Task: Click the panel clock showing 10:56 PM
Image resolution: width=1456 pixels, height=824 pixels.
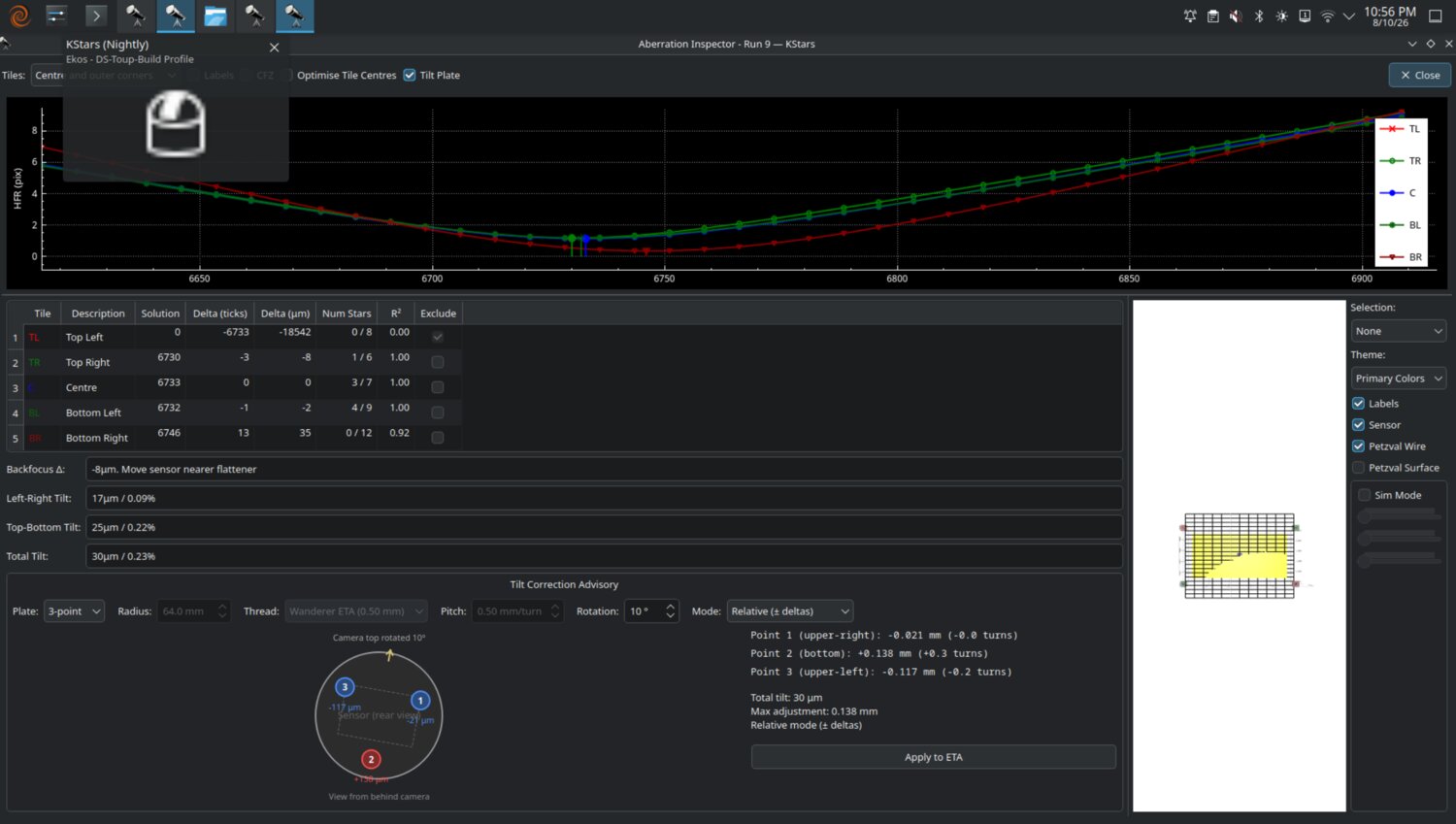Action: (x=1390, y=16)
